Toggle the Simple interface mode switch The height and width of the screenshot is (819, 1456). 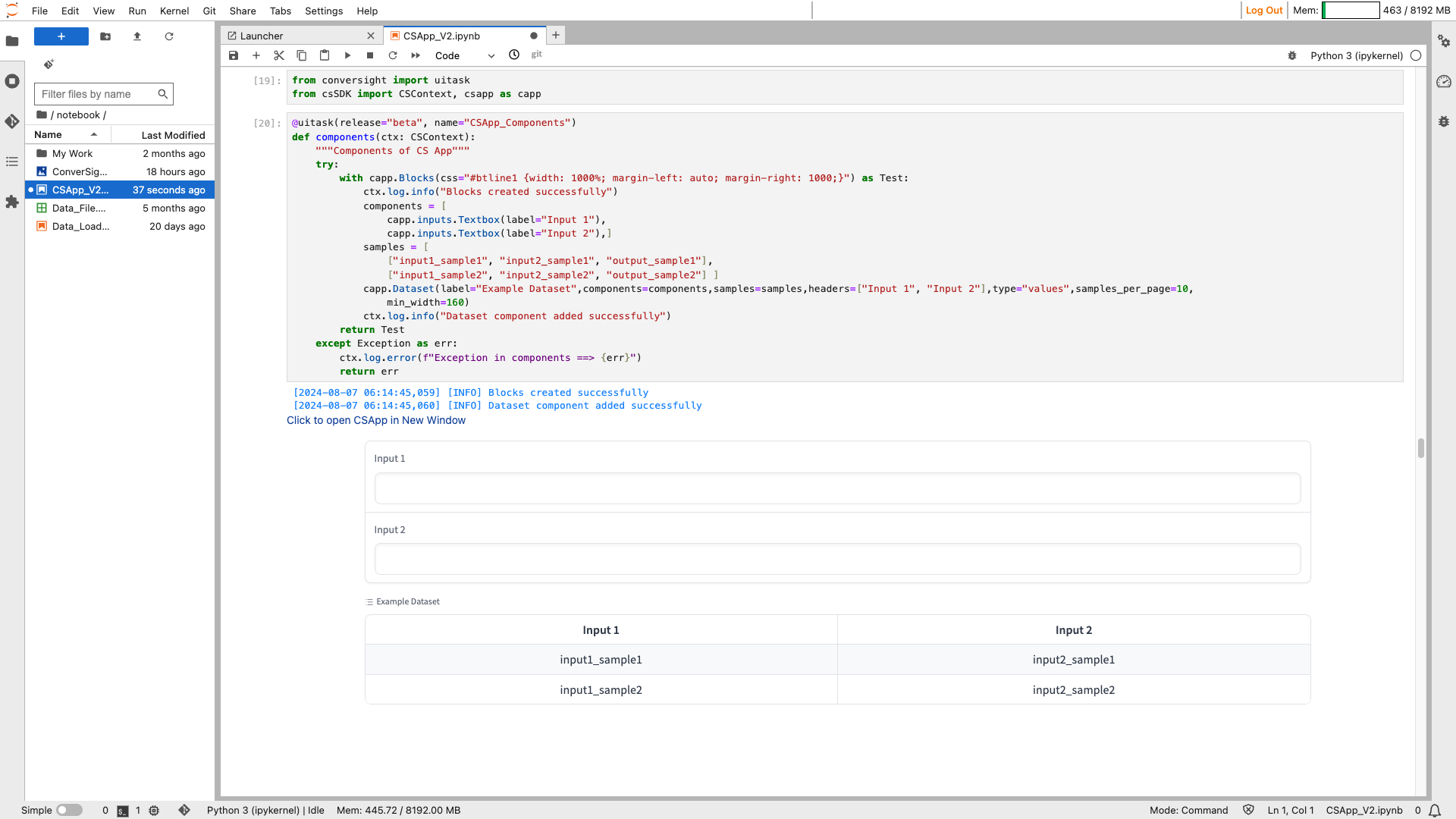point(69,810)
